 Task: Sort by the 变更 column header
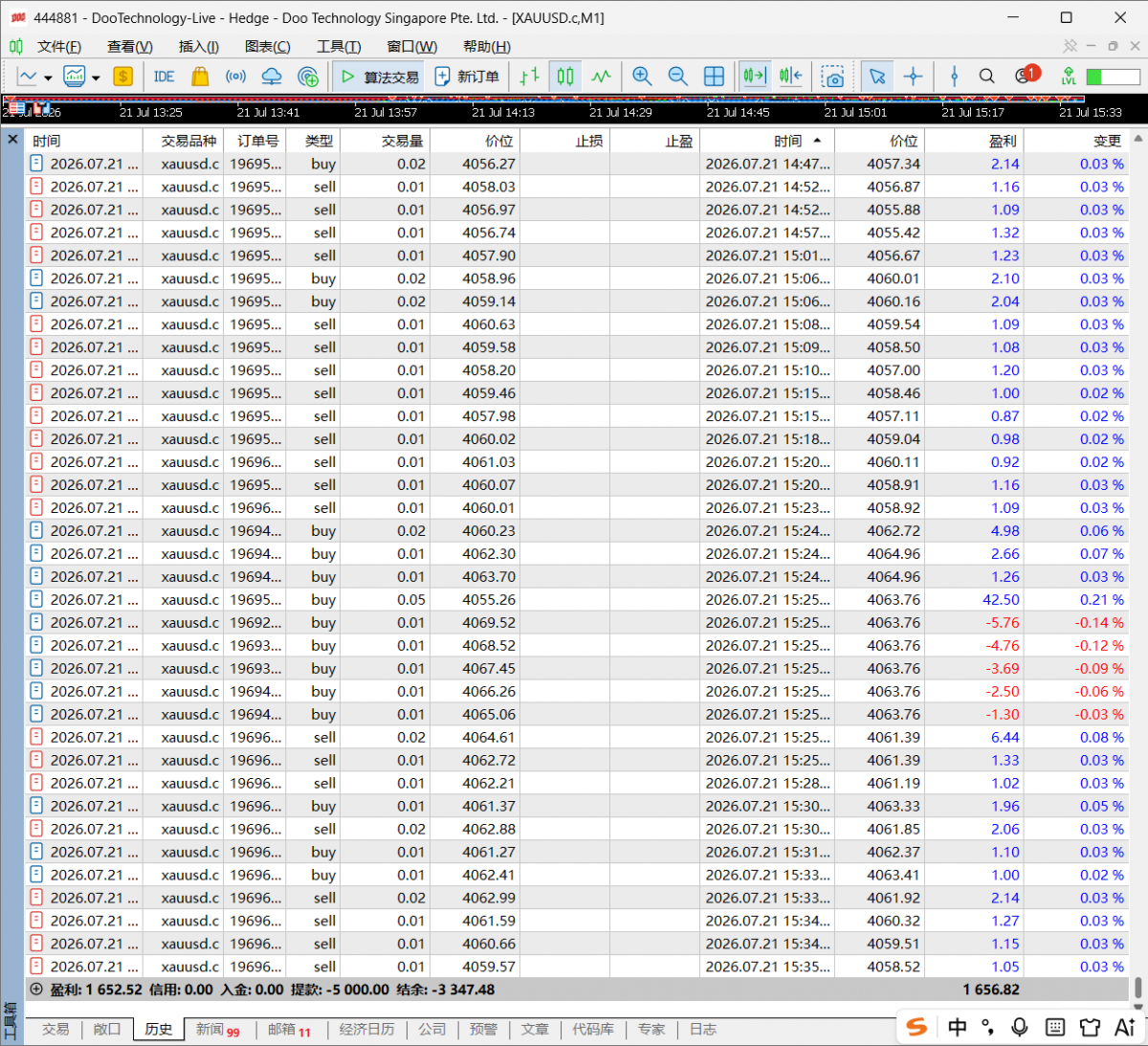pos(1076,141)
